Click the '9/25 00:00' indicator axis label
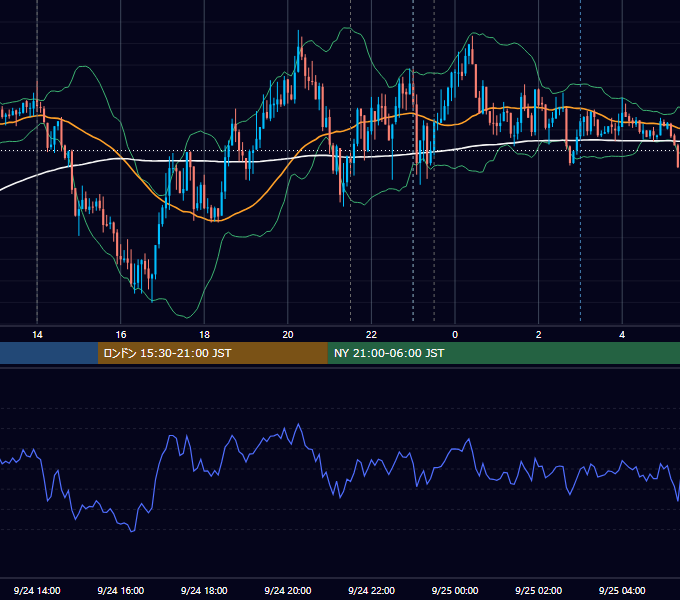 click(455, 590)
